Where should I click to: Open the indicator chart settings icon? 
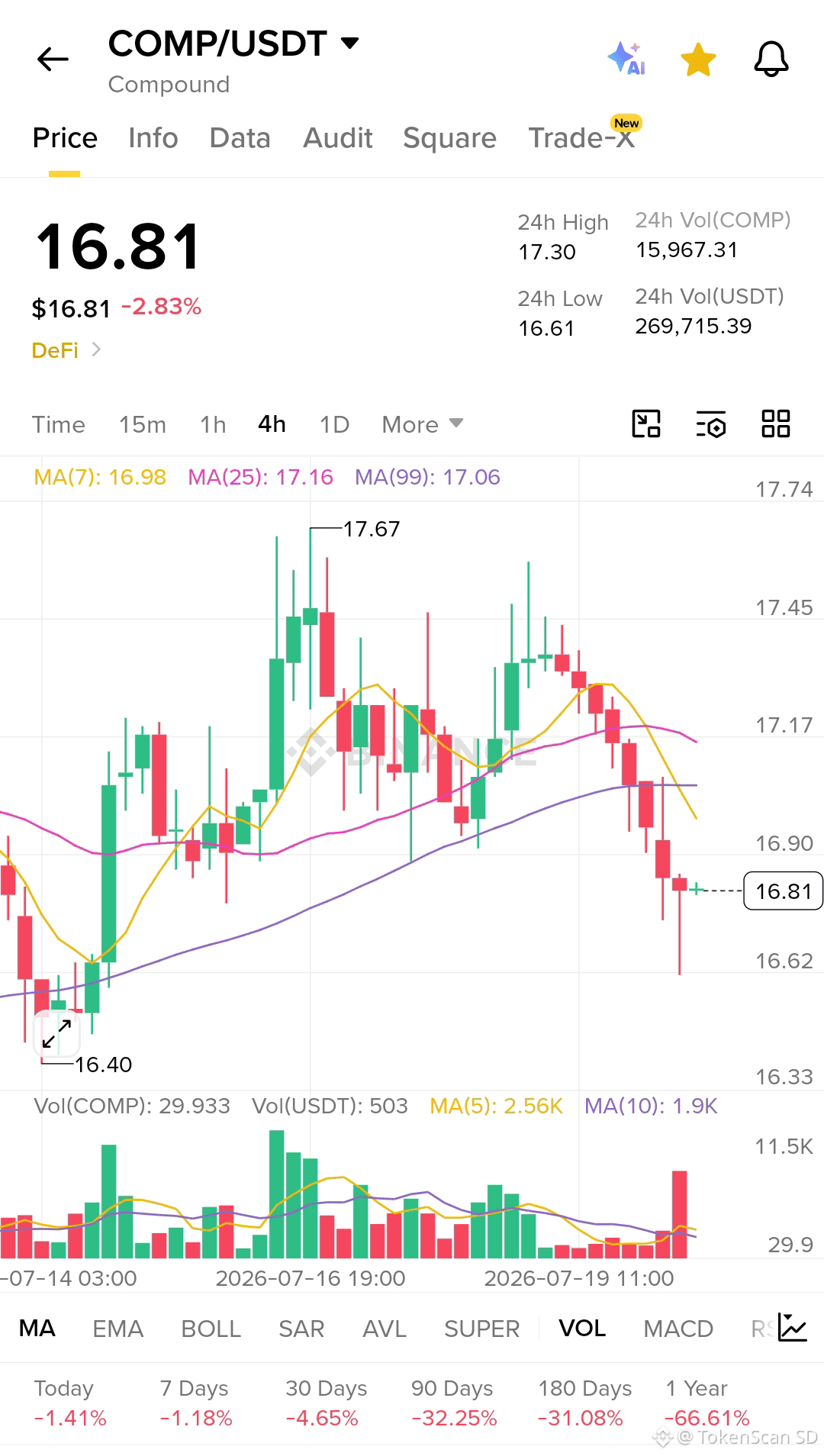792,1328
